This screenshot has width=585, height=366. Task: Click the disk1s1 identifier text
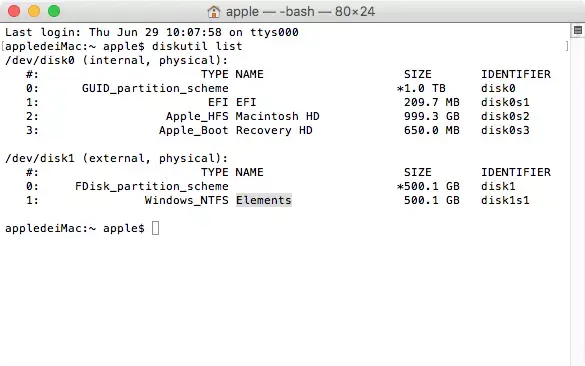pyautogui.click(x=505, y=200)
